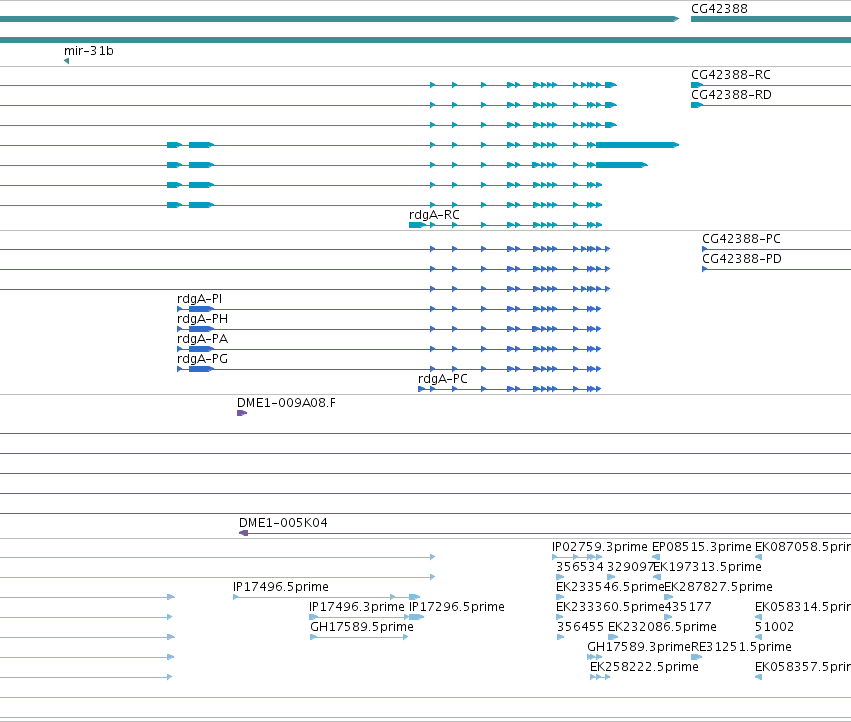The width and height of the screenshot is (851, 722).
Task: Select the DME1-009A08.F feature label
Action: [x=286, y=403]
